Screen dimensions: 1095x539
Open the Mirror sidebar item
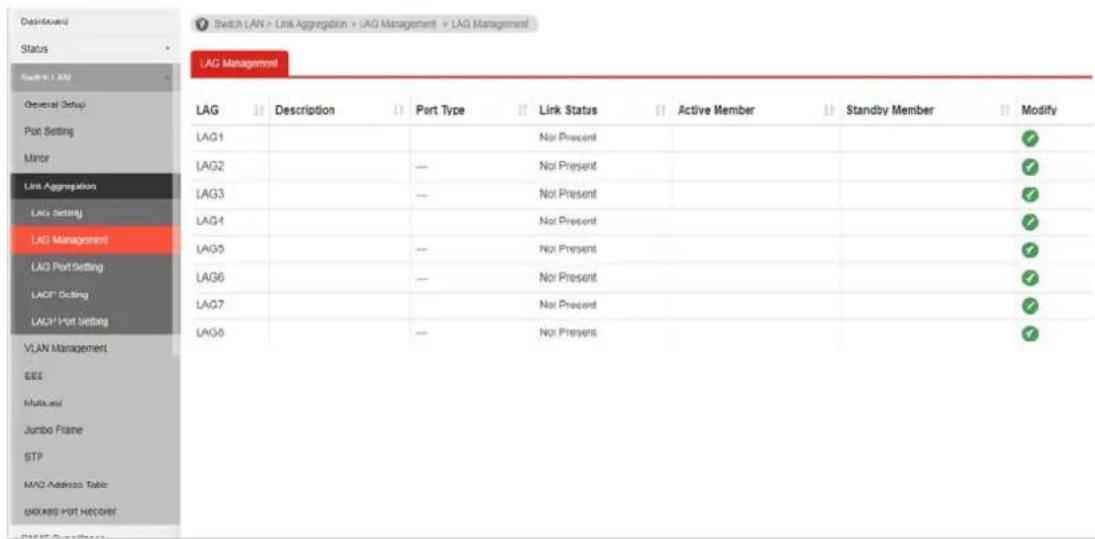pos(36,158)
